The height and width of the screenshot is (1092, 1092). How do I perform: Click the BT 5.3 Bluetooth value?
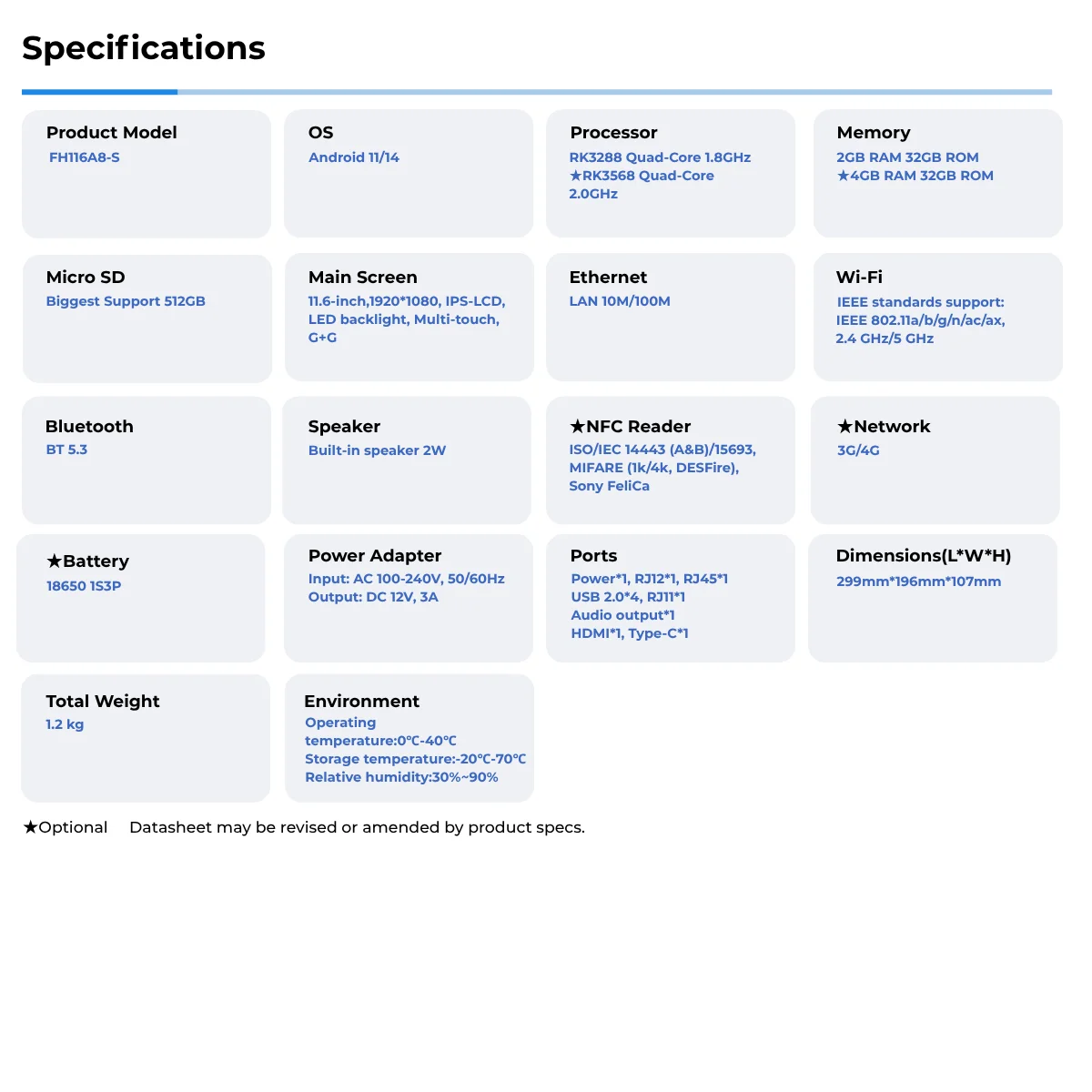pos(66,450)
